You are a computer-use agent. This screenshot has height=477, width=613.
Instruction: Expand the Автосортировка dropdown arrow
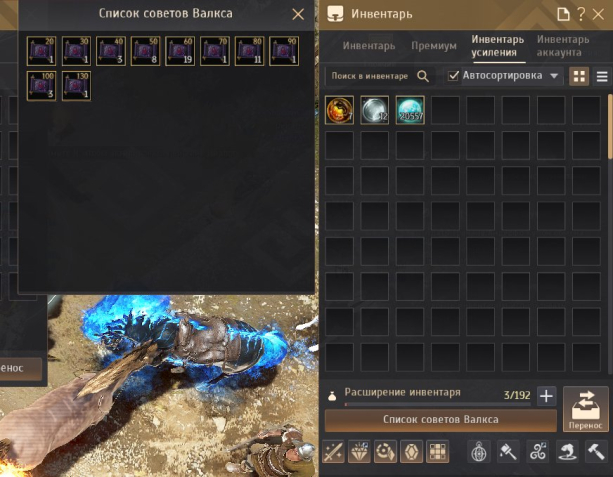[x=554, y=76]
